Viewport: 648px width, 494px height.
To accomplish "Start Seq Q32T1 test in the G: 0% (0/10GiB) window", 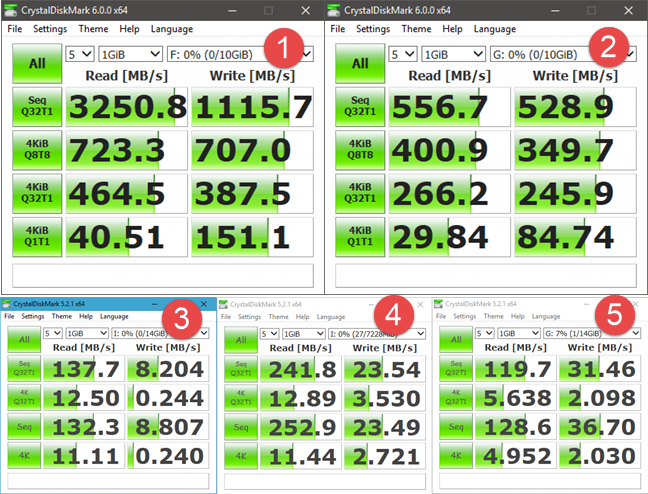I will [x=360, y=107].
